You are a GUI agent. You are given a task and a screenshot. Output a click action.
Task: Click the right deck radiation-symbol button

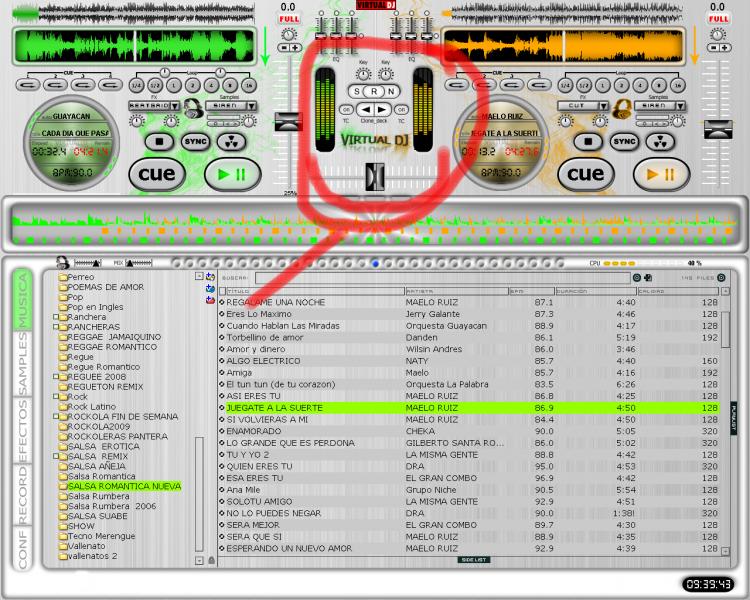tap(660, 142)
